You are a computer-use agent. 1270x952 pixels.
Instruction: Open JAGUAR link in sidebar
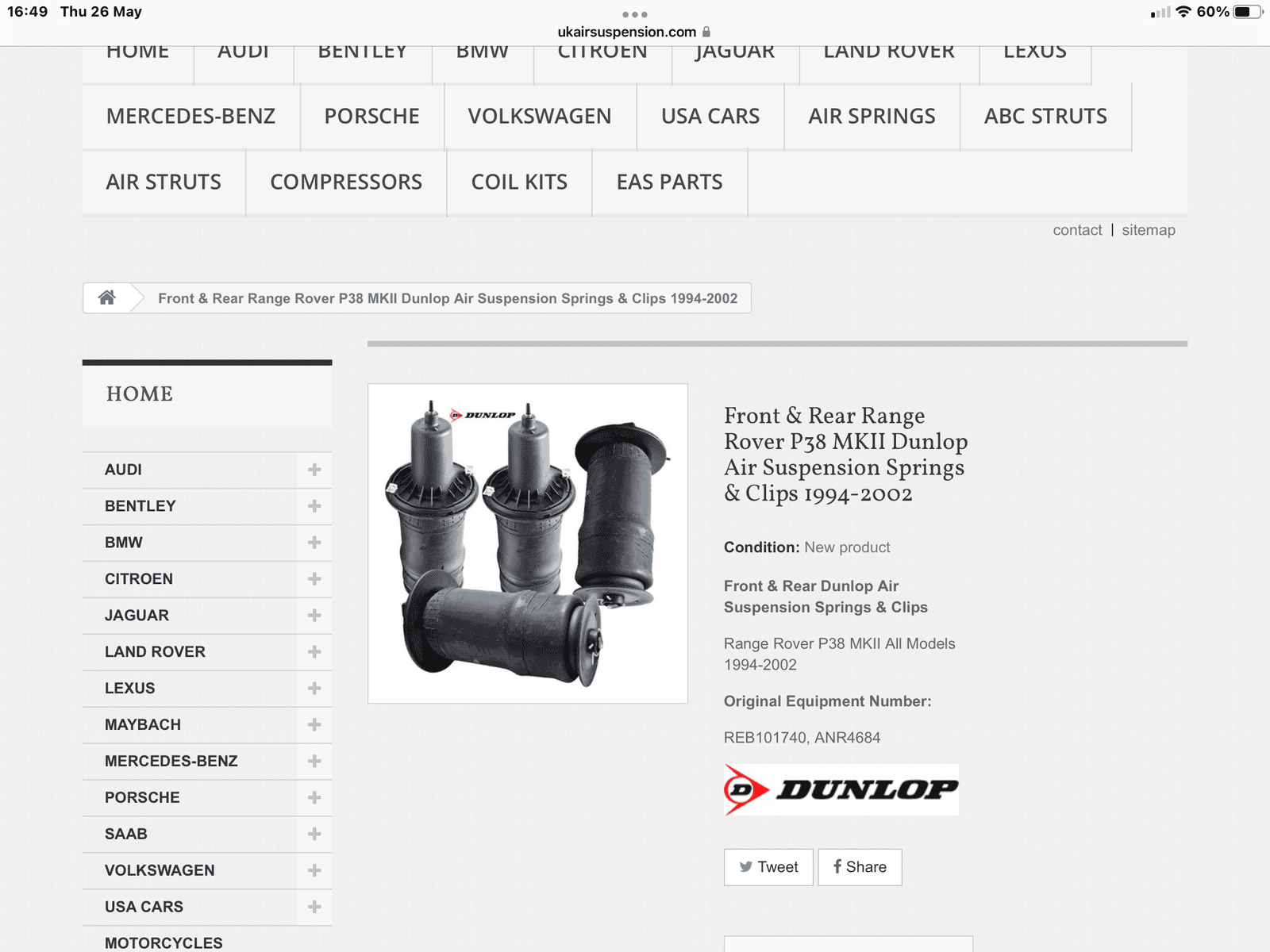[x=137, y=616]
